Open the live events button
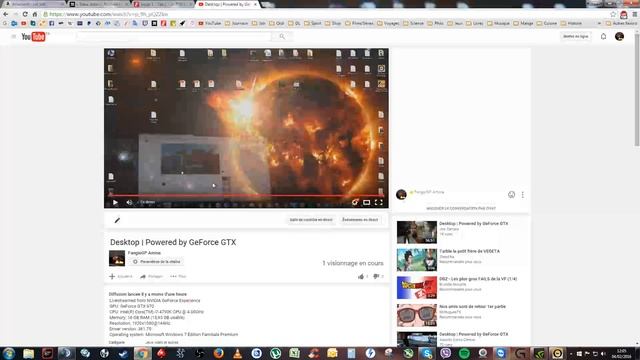640x360 pixels. [360, 220]
